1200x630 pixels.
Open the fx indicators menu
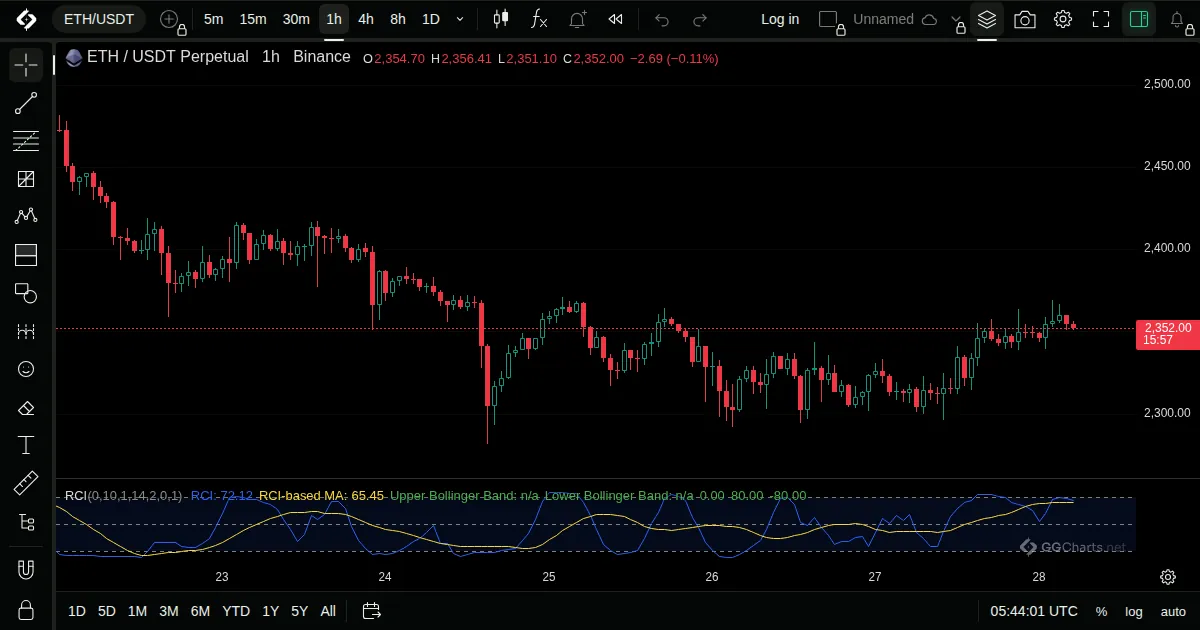tap(538, 19)
